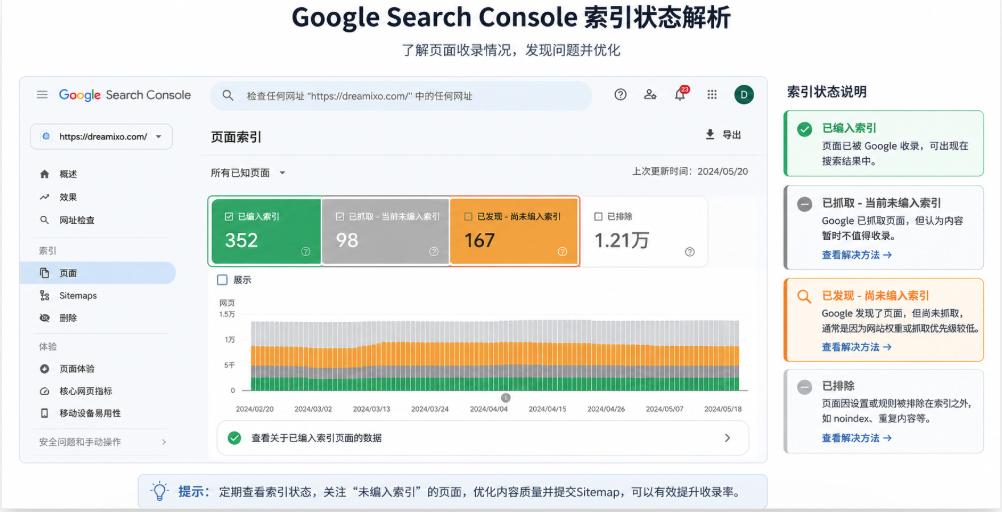Open the hamburger navigation menu
The height and width of the screenshot is (512, 1002).
(x=42, y=95)
